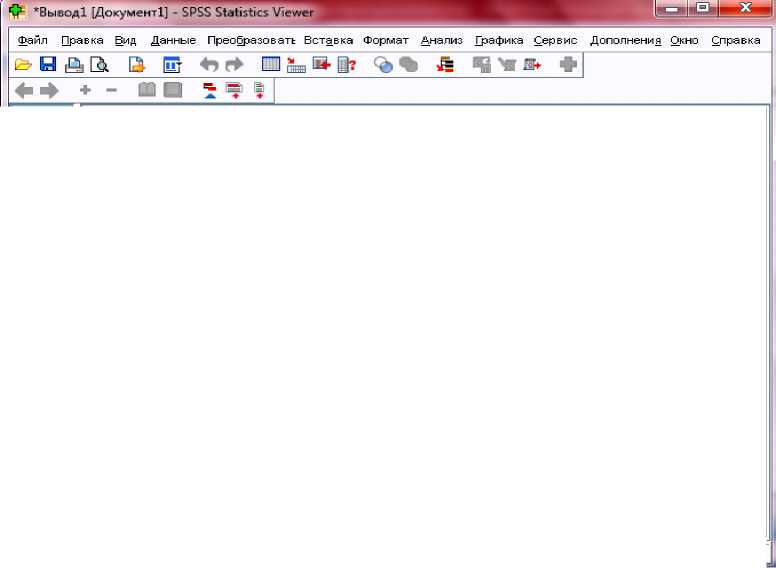Click the Open file folder icon

[x=22, y=65]
